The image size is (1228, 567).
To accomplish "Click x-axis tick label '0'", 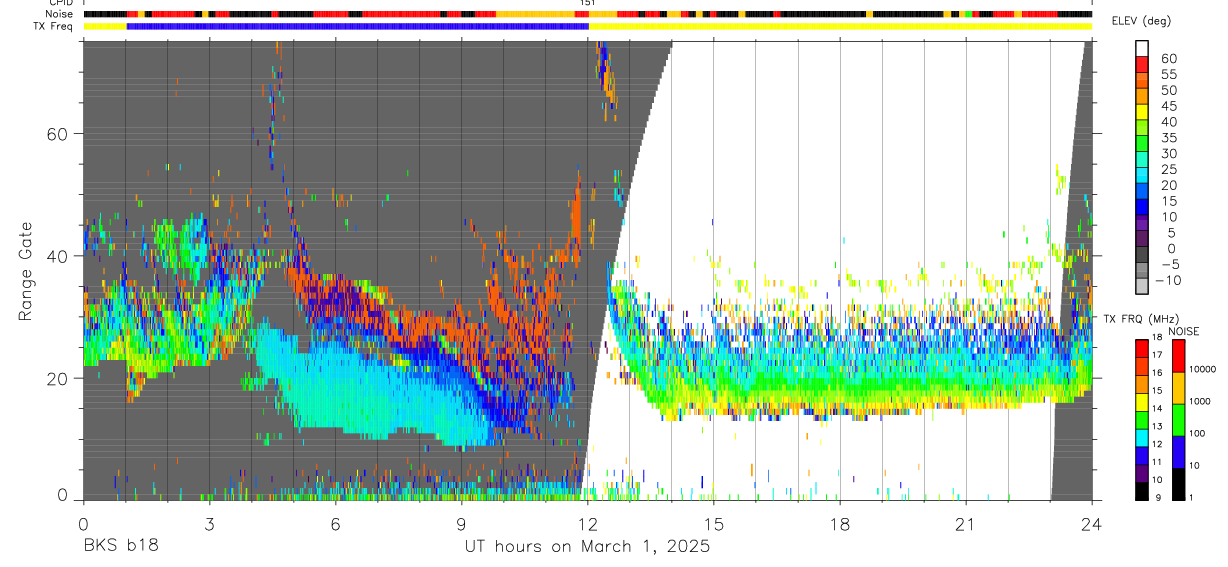I will tap(83, 524).
